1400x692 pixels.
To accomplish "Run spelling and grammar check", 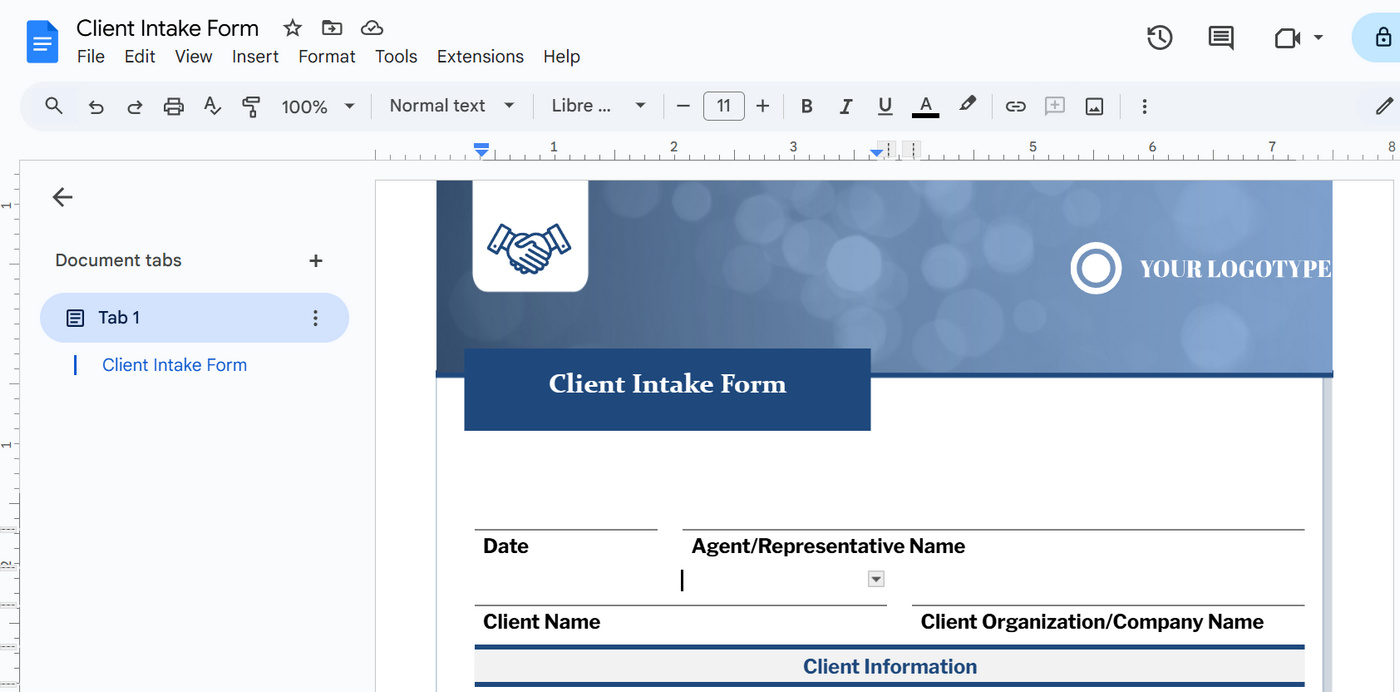I will pos(212,106).
